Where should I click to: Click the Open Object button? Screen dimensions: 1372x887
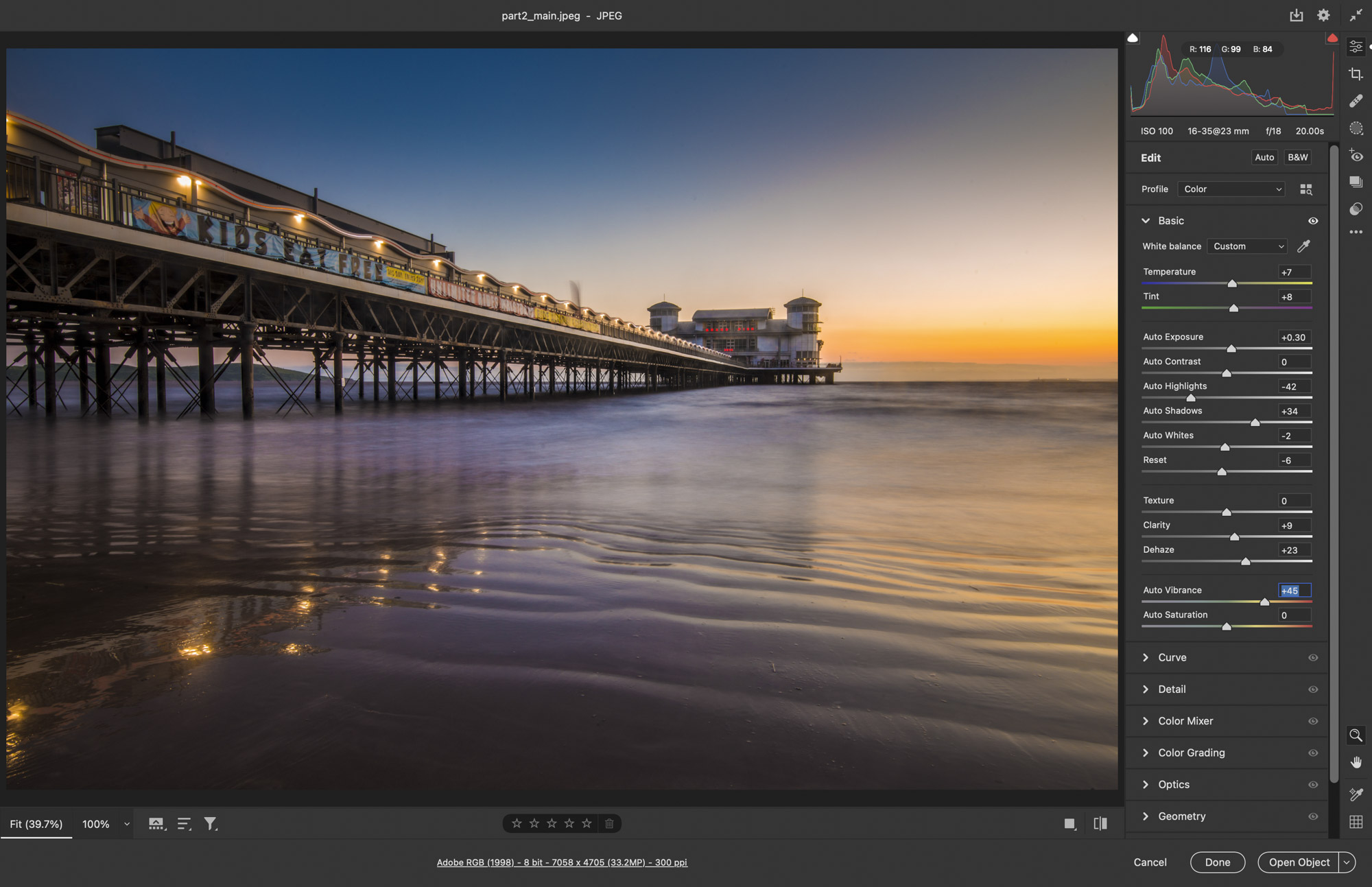coord(1298,862)
